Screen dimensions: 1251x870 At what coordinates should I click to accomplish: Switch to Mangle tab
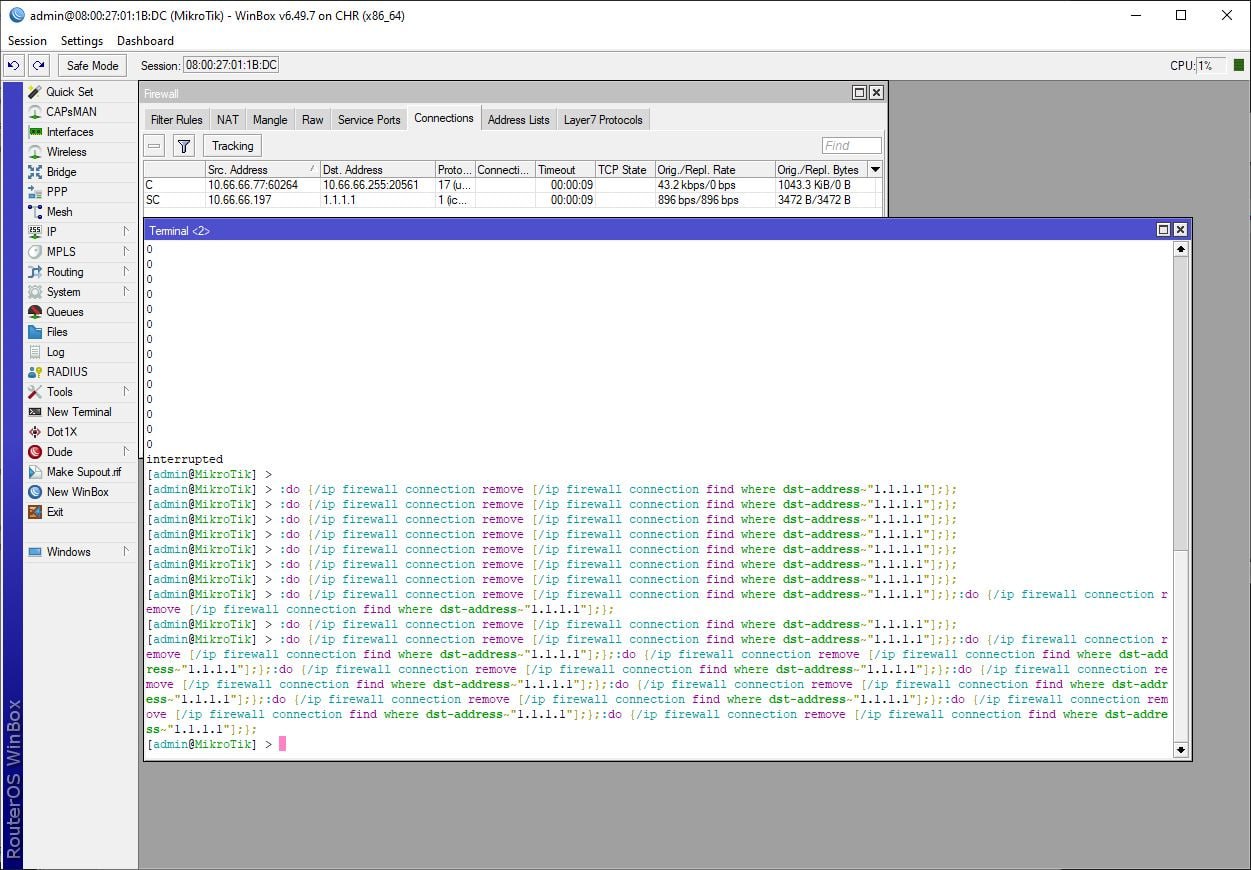pyautogui.click(x=270, y=120)
